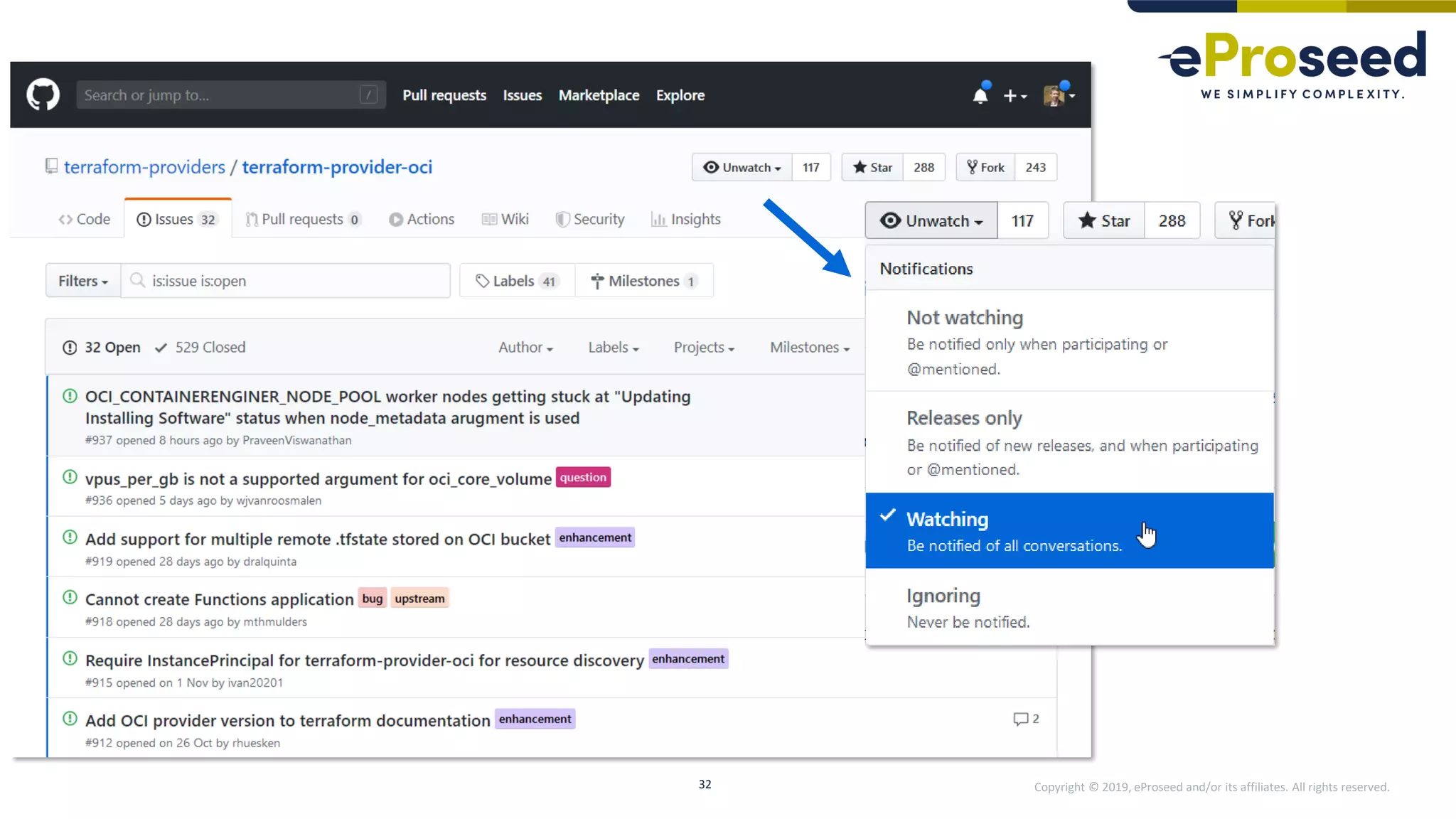Open author mthmulders' link
This screenshot has width=1456, height=819.
click(x=275, y=621)
